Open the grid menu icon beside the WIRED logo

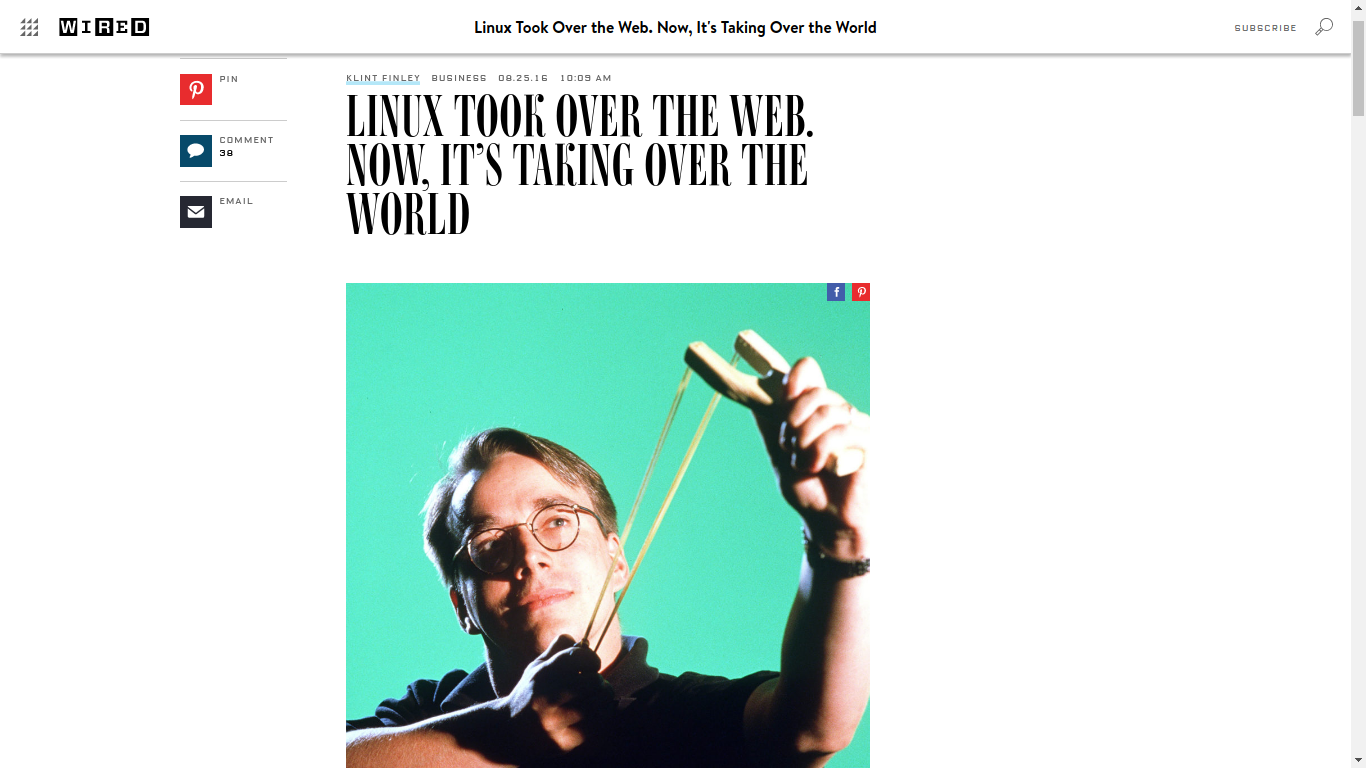click(x=29, y=27)
